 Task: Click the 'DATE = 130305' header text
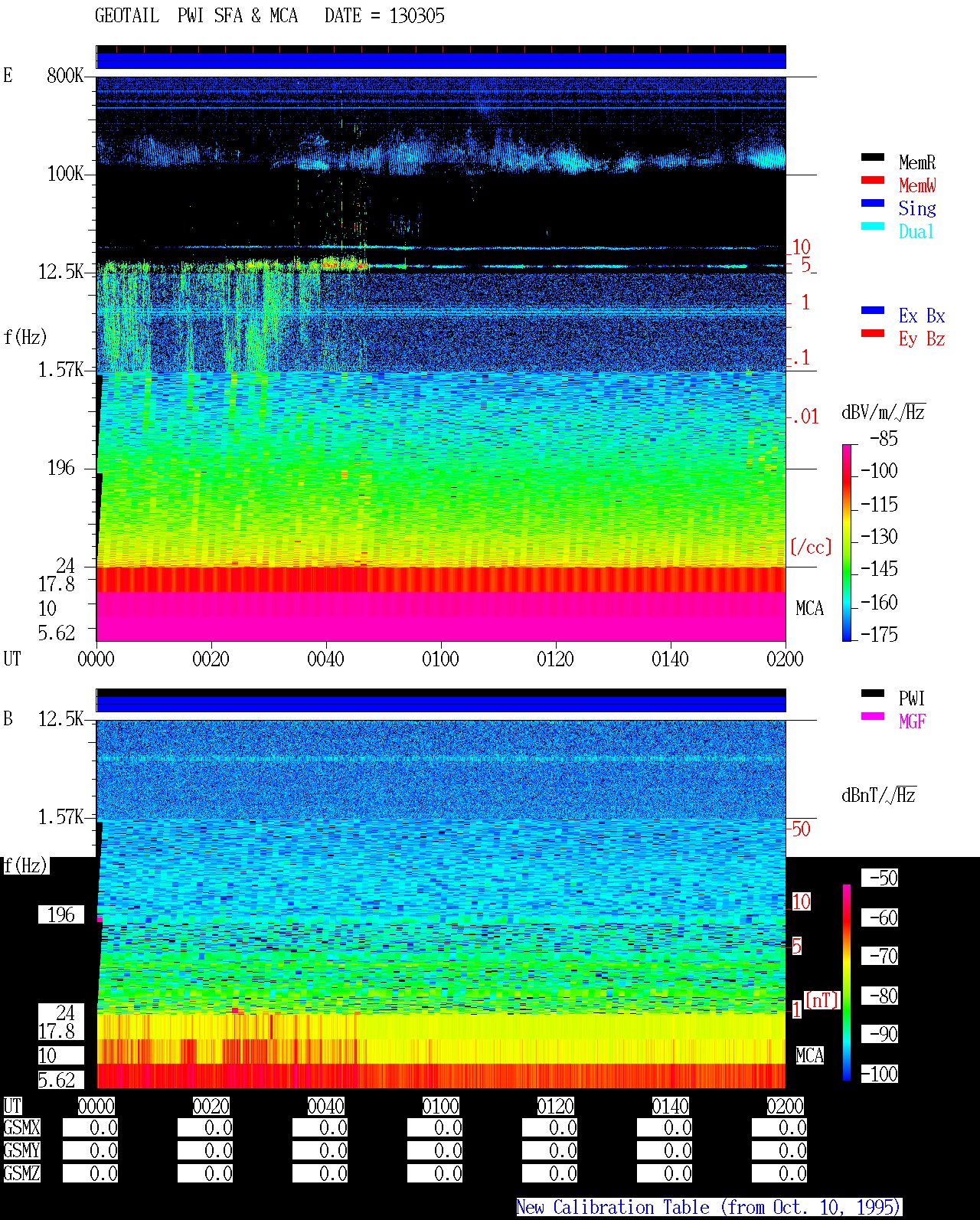point(384,16)
